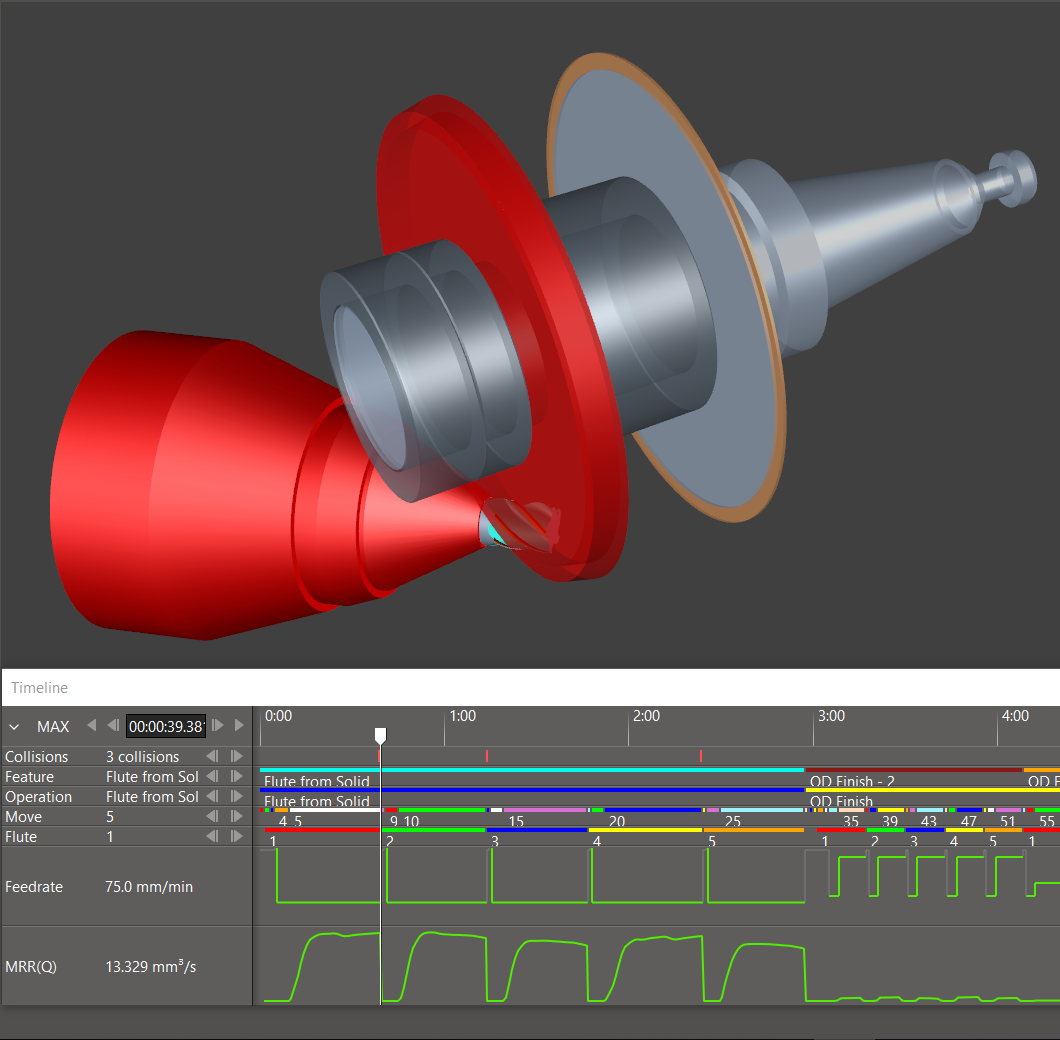Step to next Operation
The width and height of the screenshot is (1060, 1040).
click(x=237, y=797)
